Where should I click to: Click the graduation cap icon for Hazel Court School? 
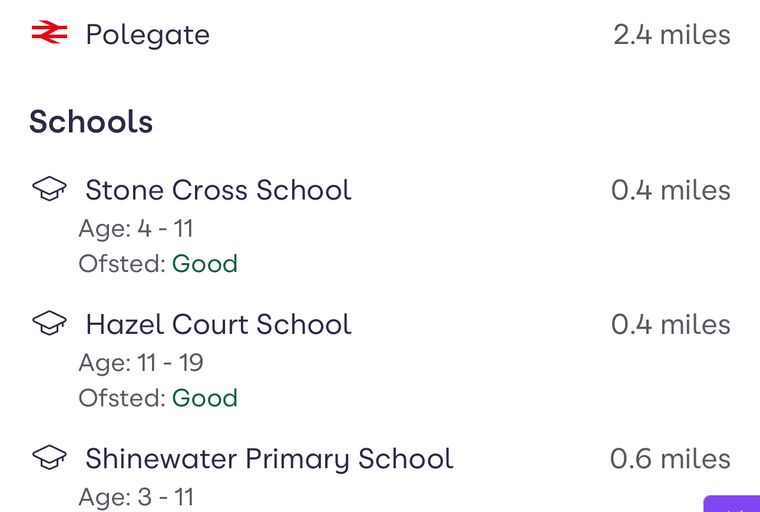(x=49, y=323)
